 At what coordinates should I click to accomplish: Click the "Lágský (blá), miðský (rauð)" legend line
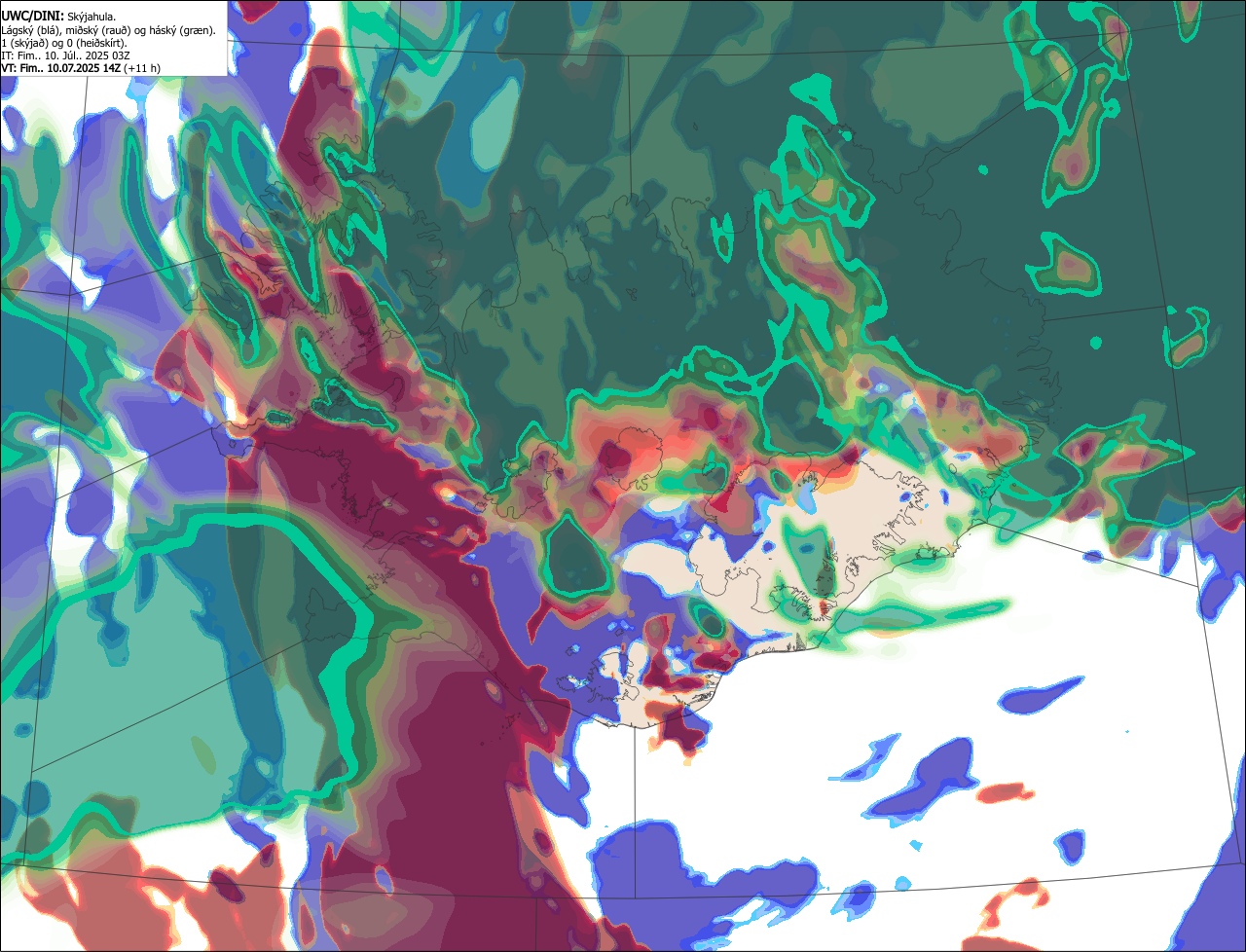(108, 30)
